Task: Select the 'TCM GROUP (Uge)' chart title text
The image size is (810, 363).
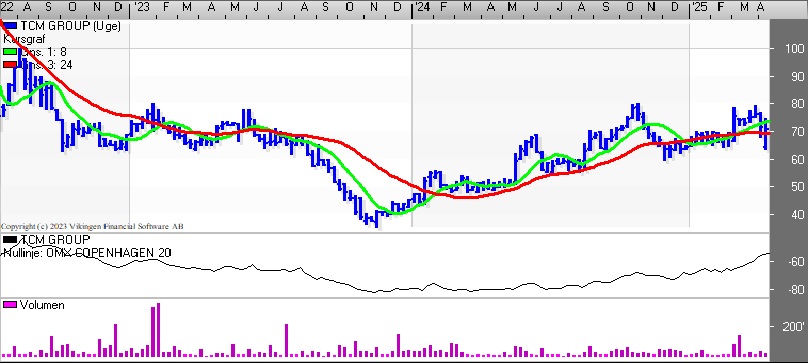Action: [x=70, y=26]
